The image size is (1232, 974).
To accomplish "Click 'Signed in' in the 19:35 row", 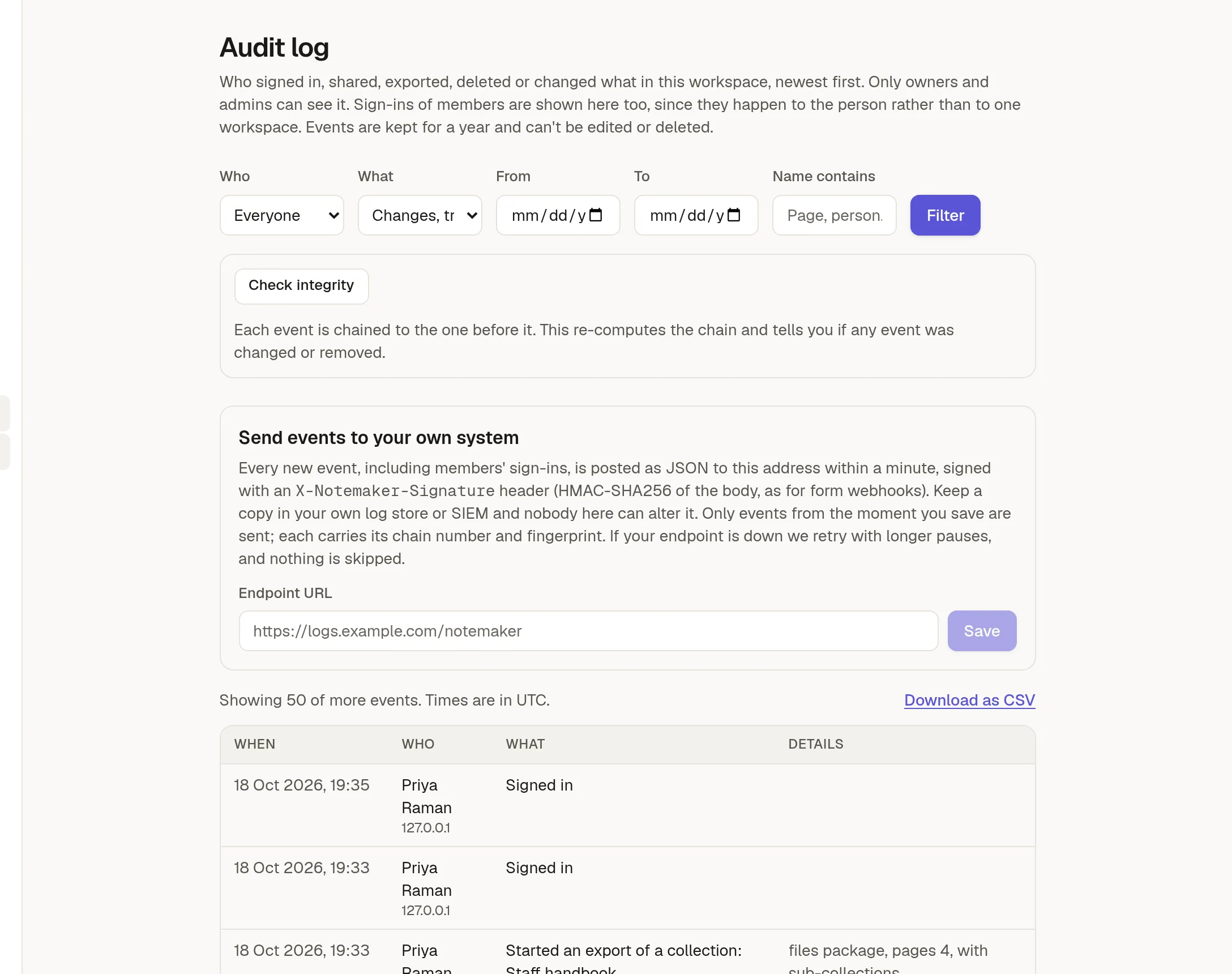I will tap(539, 785).
